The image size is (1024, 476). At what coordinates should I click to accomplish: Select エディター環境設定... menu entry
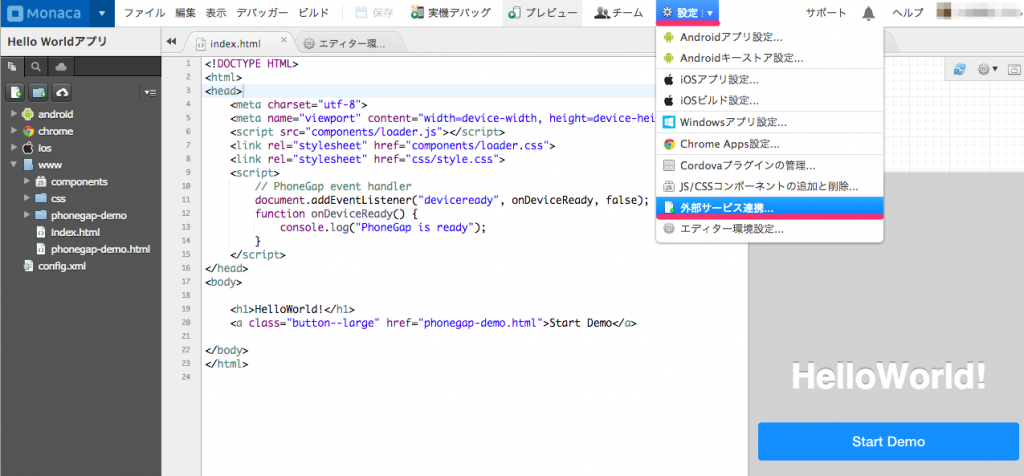coord(769,229)
